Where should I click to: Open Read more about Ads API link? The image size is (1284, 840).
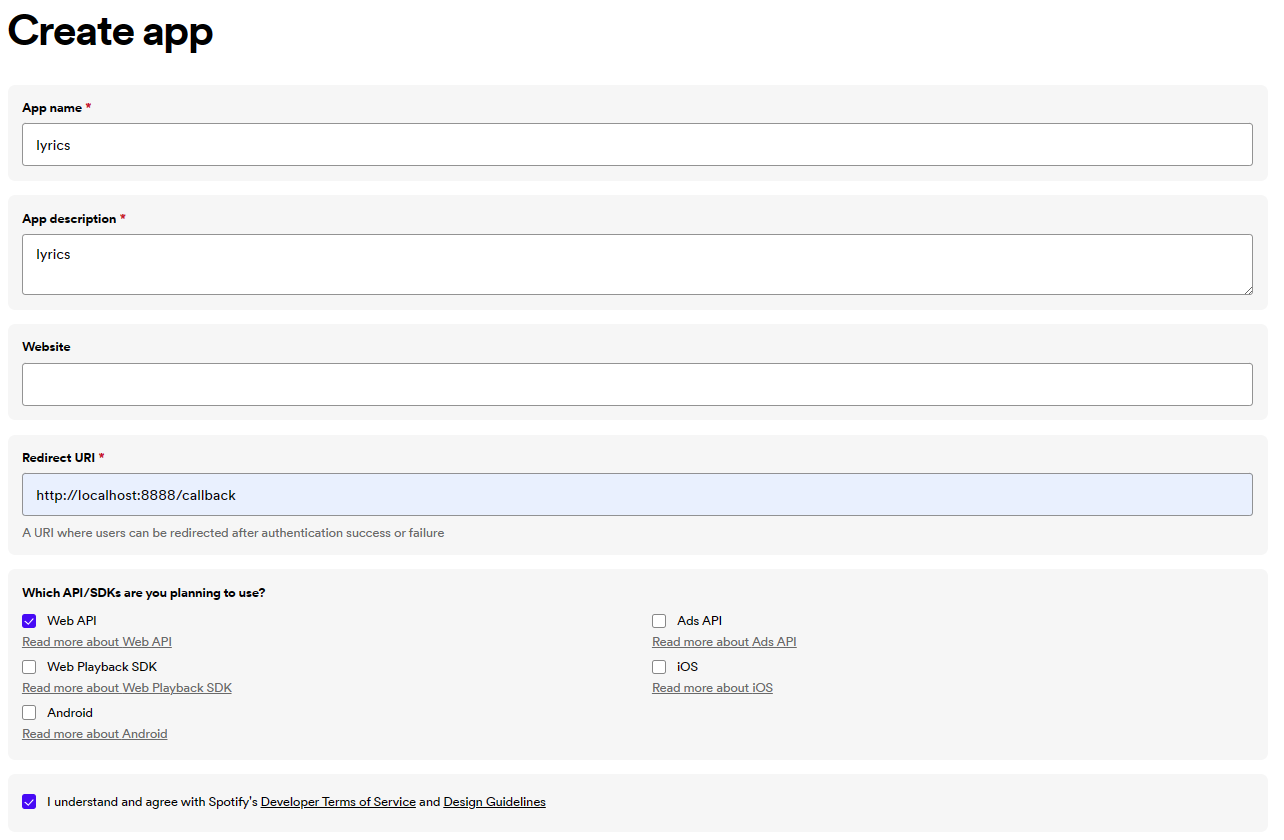tap(724, 642)
